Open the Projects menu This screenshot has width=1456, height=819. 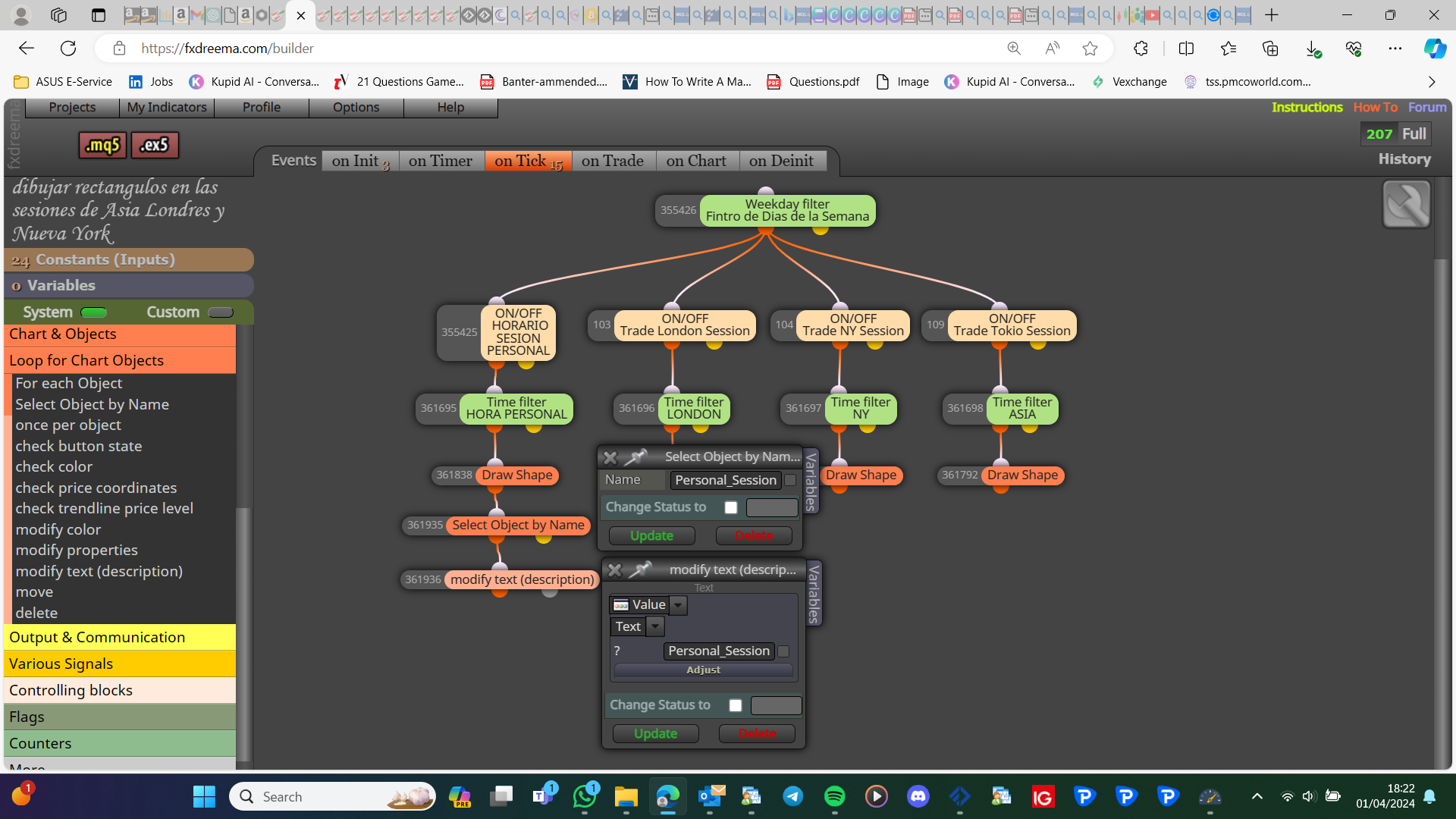click(72, 108)
